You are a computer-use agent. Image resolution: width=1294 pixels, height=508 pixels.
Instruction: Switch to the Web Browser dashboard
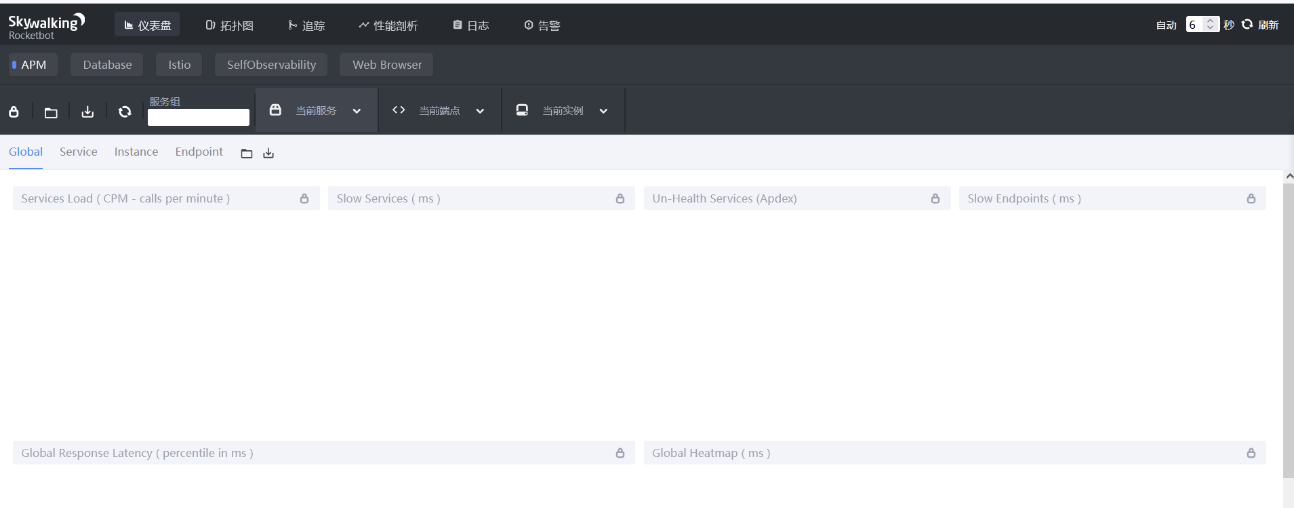click(x=387, y=65)
